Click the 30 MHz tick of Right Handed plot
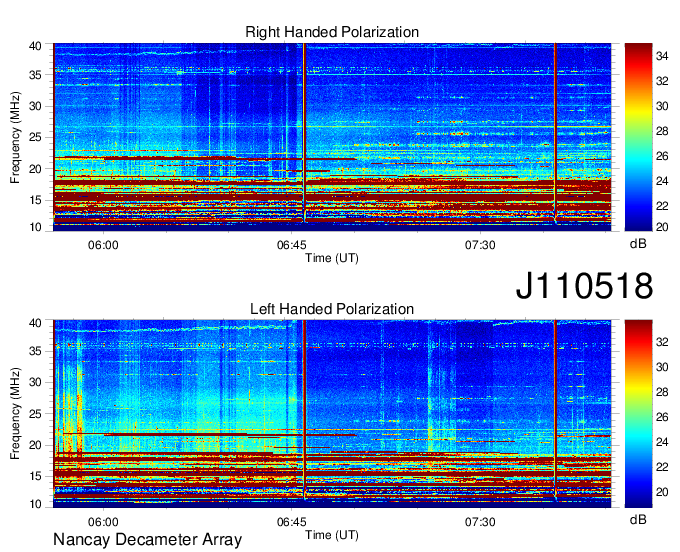This screenshot has width=680, height=552. [36, 106]
